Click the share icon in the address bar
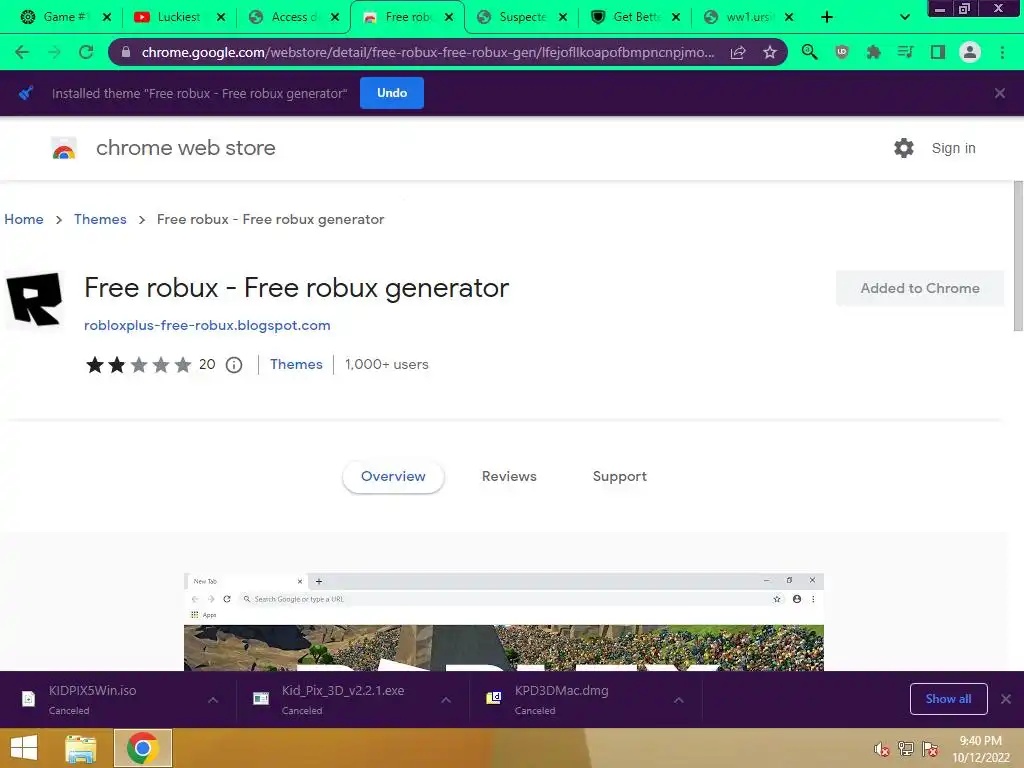The image size is (1024, 768). (x=738, y=52)
